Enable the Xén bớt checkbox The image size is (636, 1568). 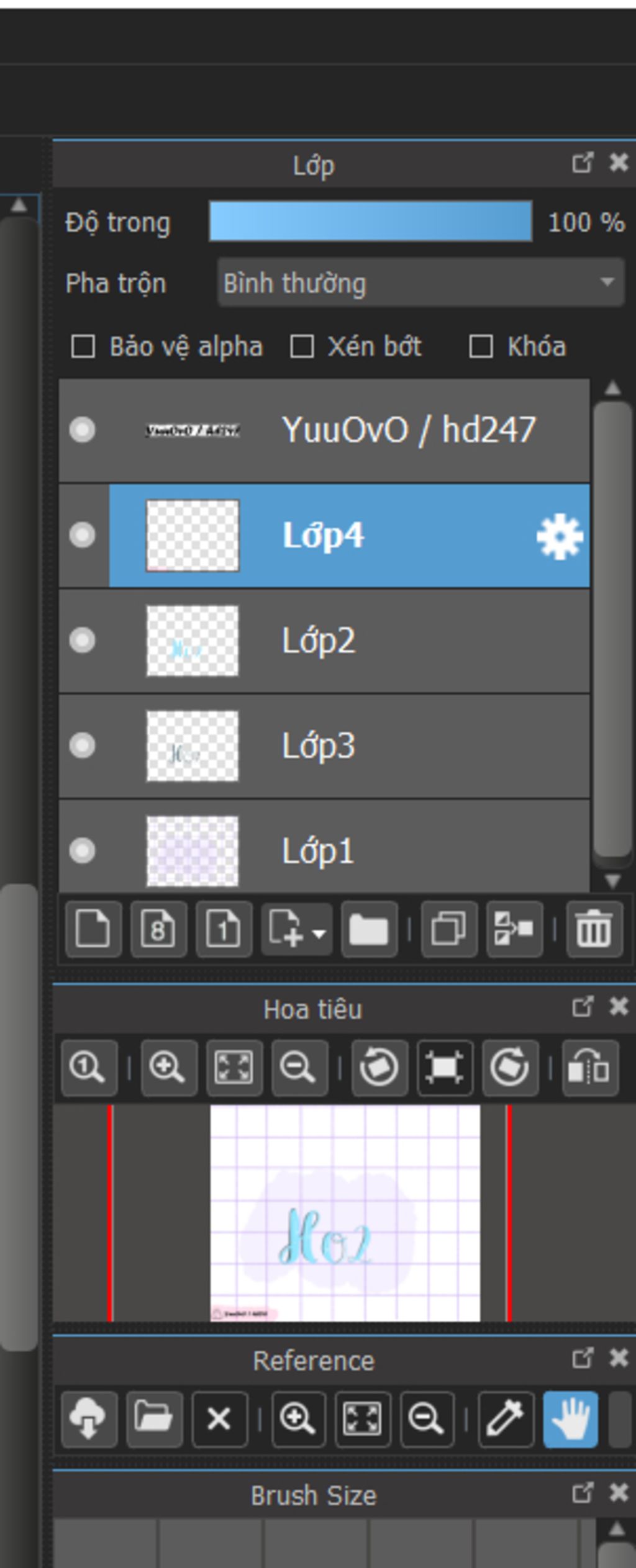coord(302,346)
